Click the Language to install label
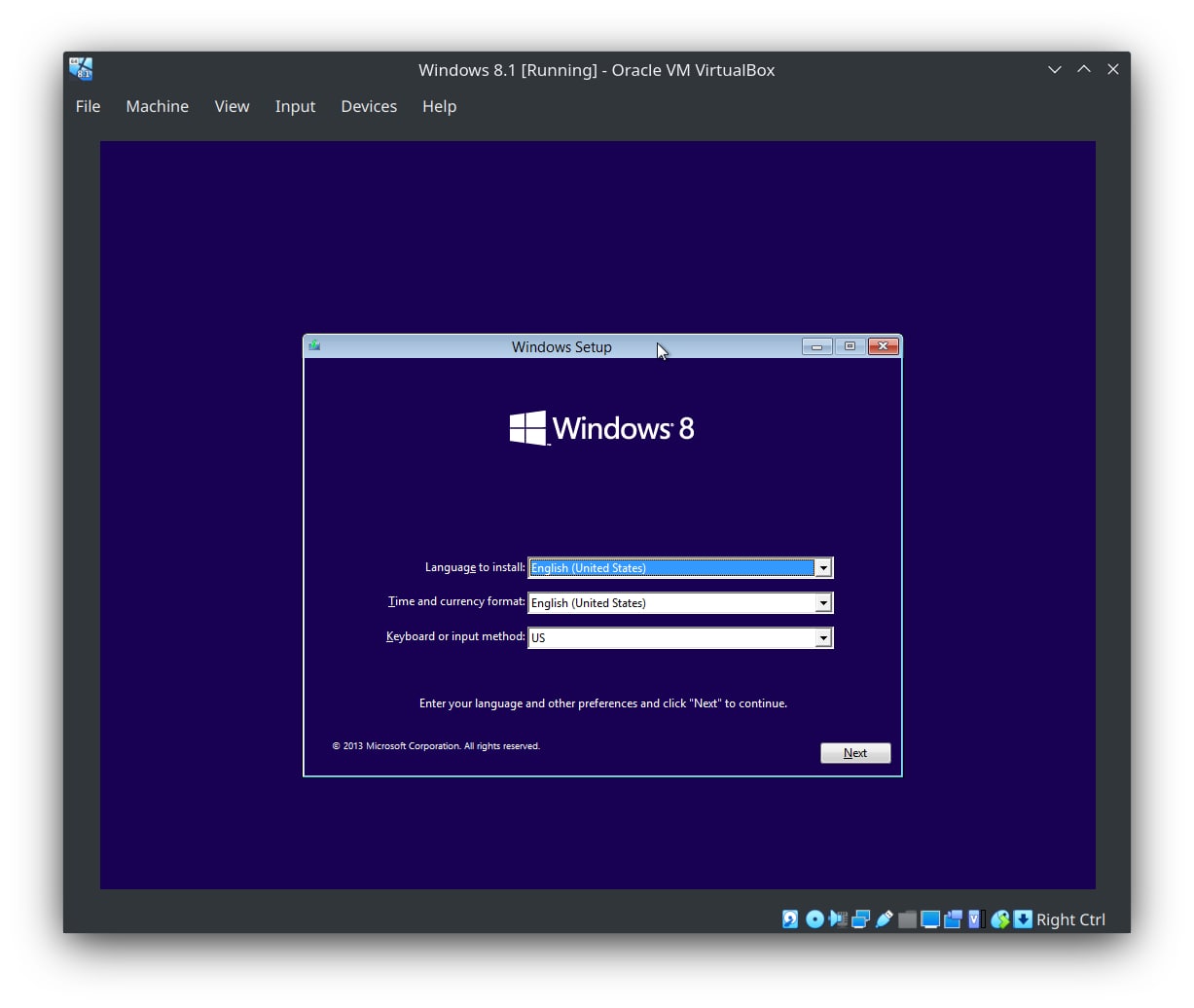The width and height of the screenshot is (1194, 1008). pos(475,567)
